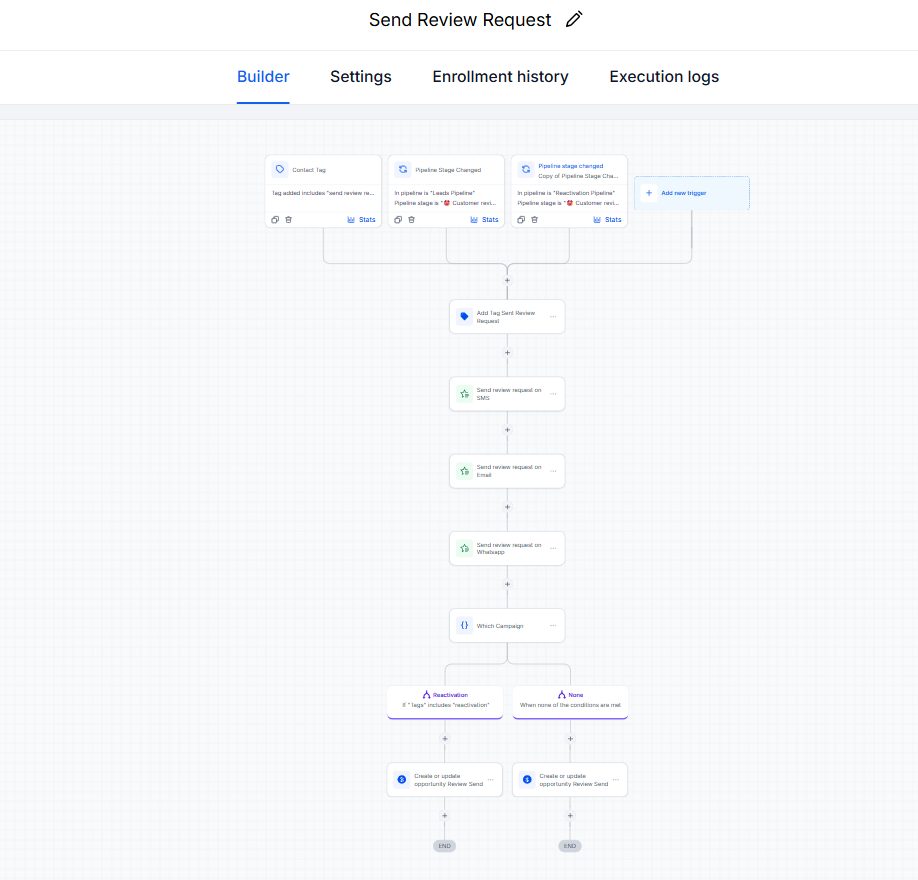Click the Contact Tag trigger's tag icon
This screenshot has height=880, width=918.
click(x=280, y=169)
